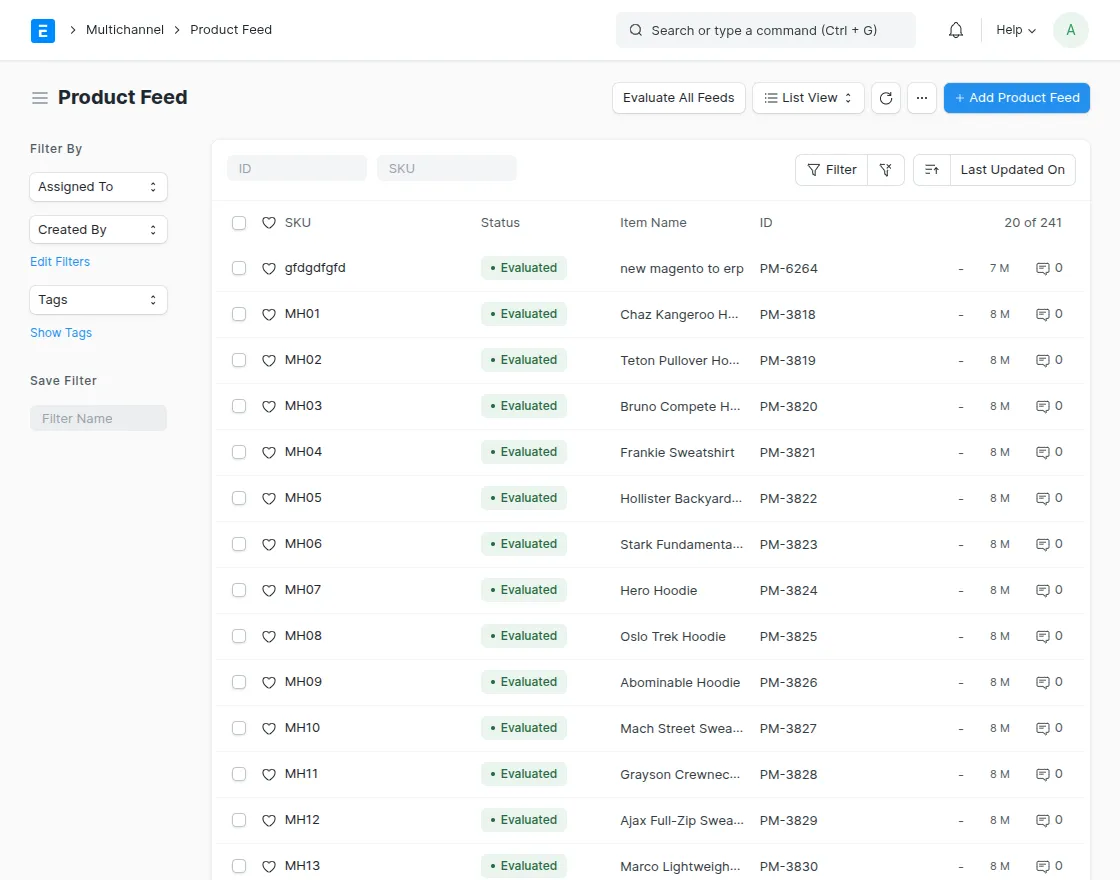
Task: Open the sidebar menu beside Product Feed title
Action: [x=39, y=97]
